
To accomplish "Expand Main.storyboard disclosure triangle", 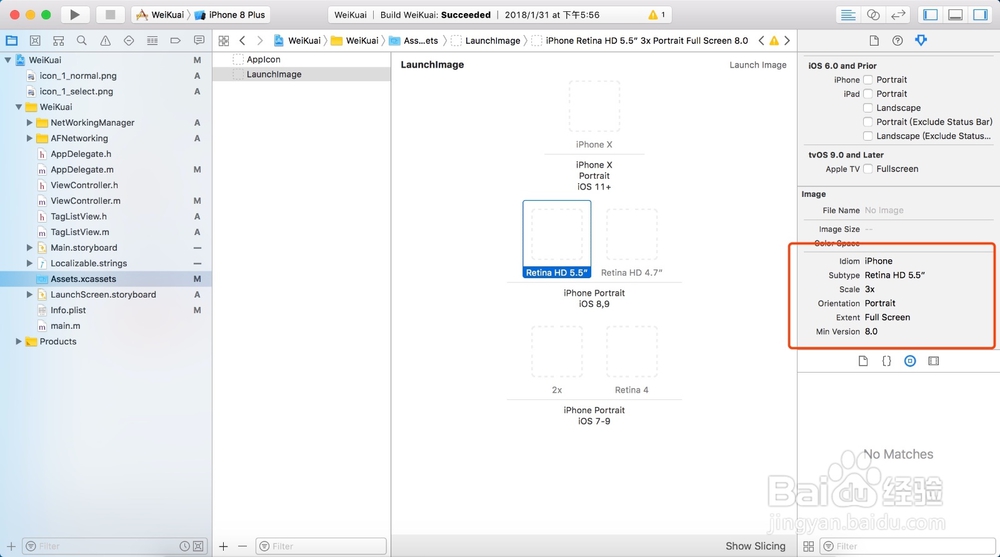I will pos(29,248).
